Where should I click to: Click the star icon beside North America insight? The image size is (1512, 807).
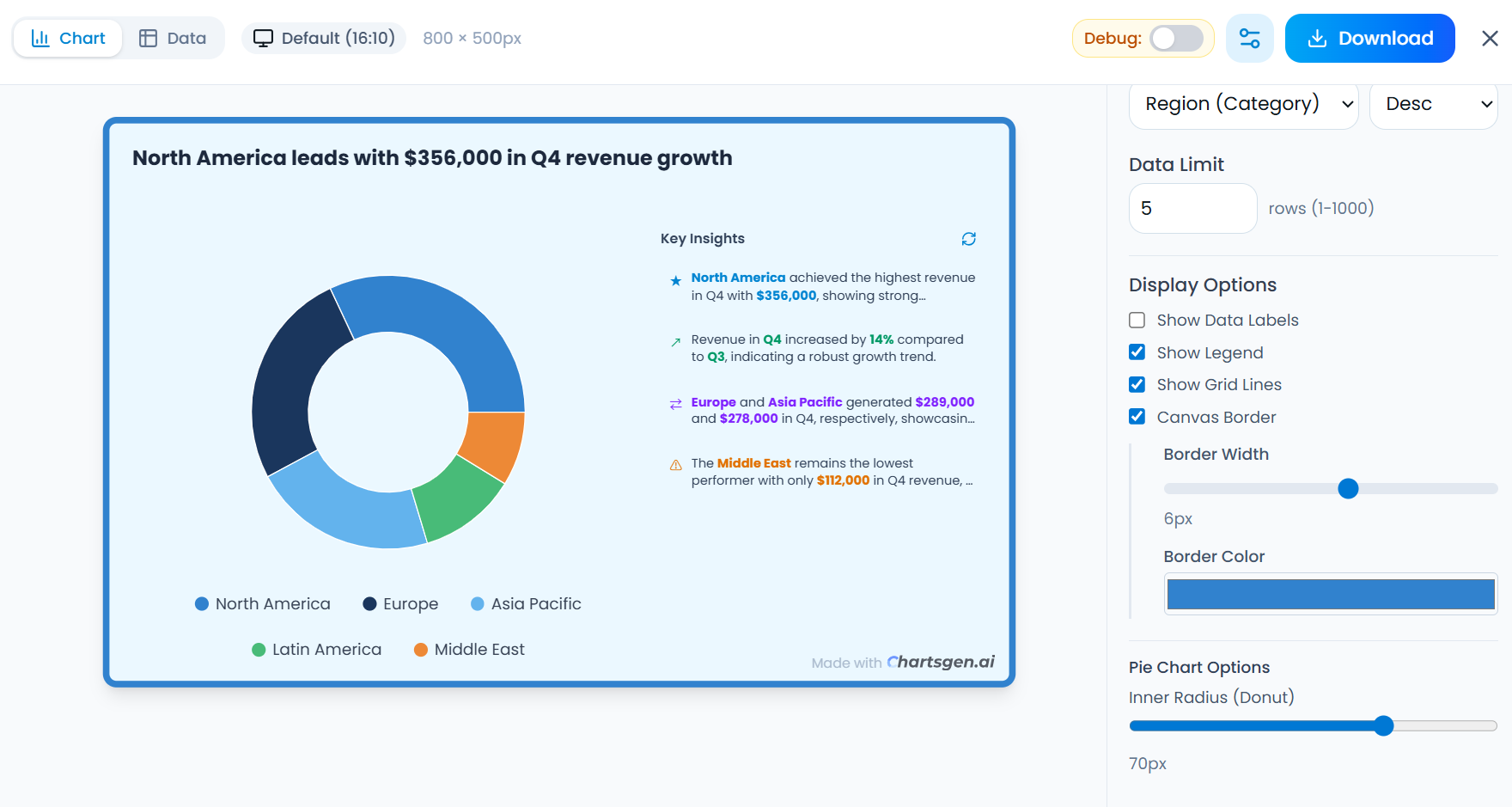coord(675,279)
